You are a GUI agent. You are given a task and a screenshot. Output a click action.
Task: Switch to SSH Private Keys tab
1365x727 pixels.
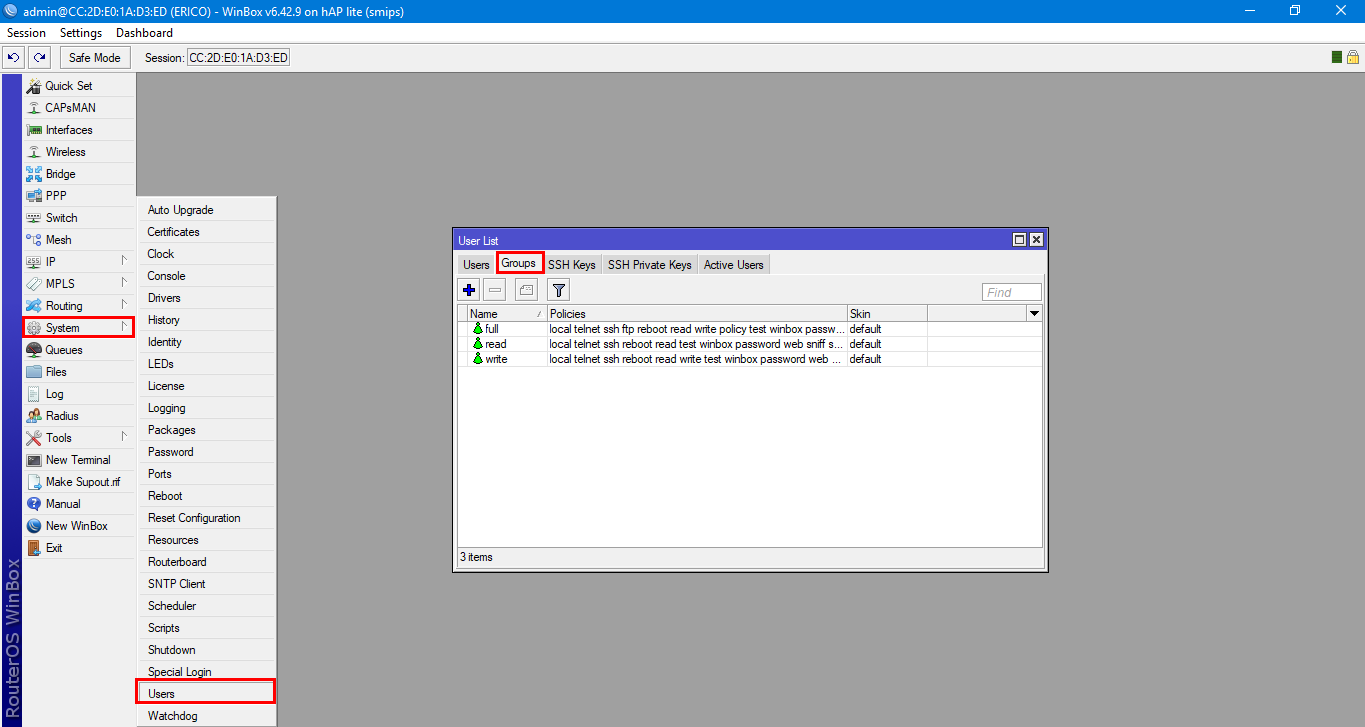(x=649, y=265)
